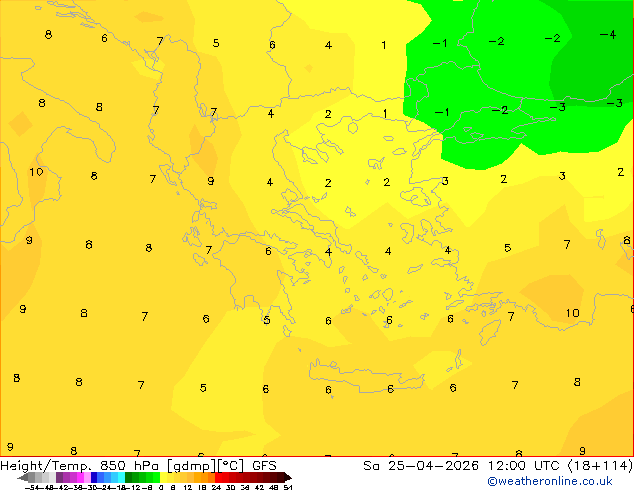Click the legend's dark maroon right arrow end
Screen dimensions: 634x490
pyautogui.click(x=287, y=477)
